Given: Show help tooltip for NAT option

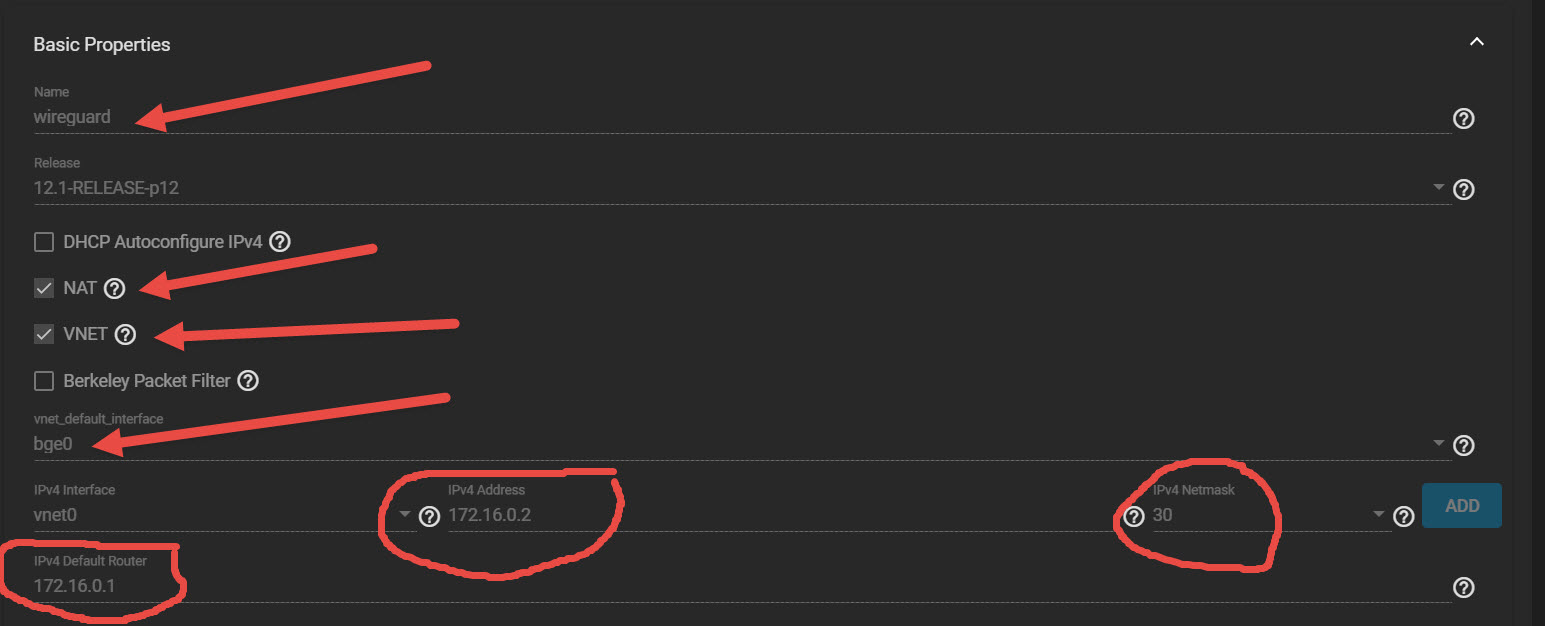Looking at the screenshot, I should (x=114, y=288).
